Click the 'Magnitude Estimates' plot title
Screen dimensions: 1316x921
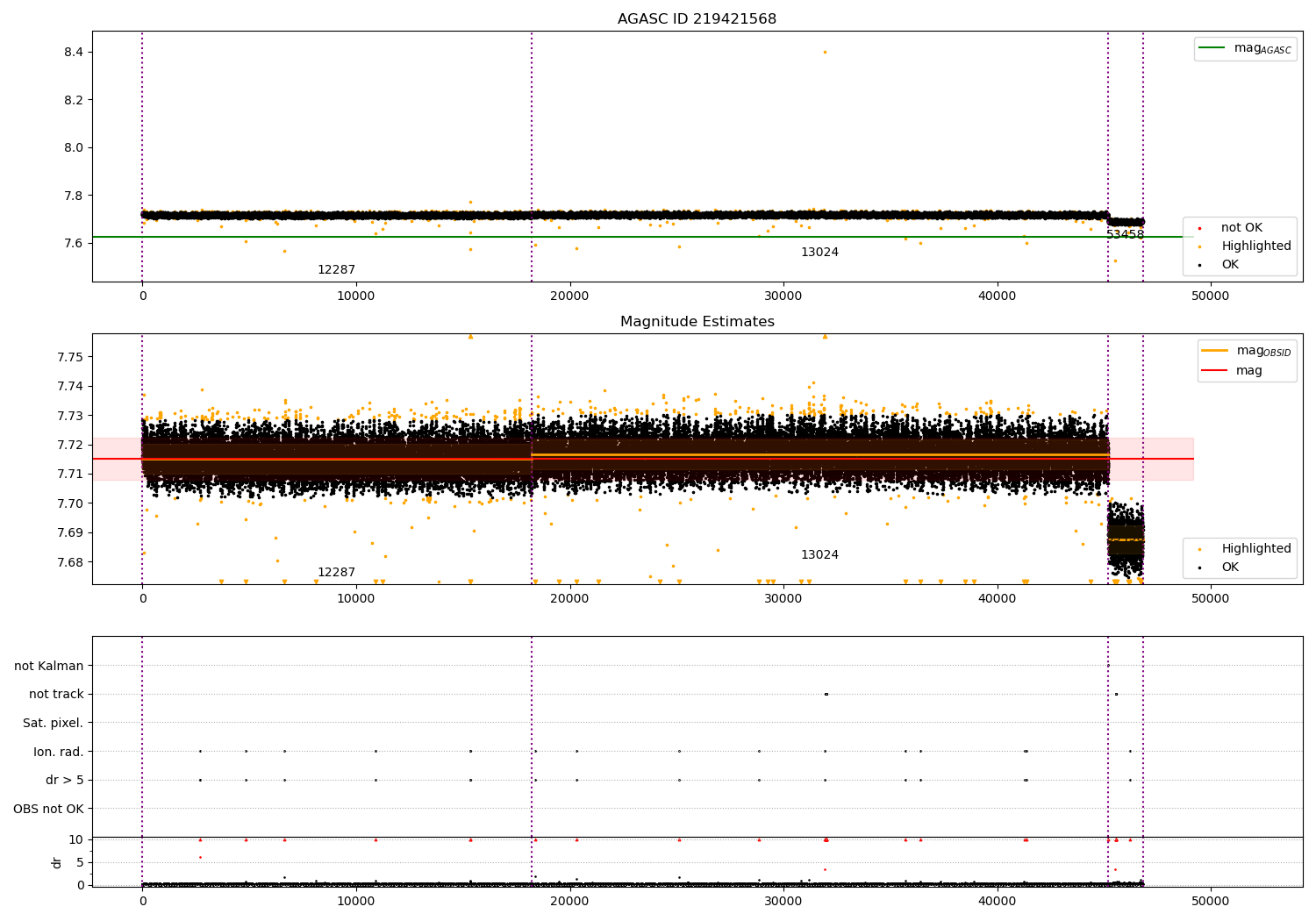[697, 322]
